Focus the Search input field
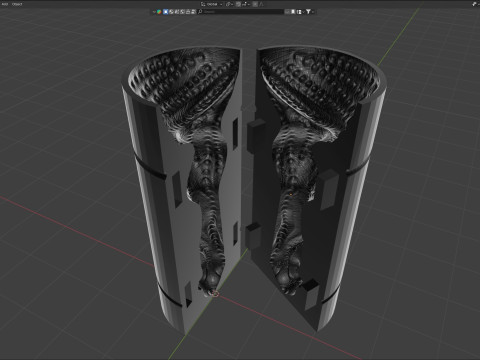The image size is (480, 360). (x=240, y=12)
